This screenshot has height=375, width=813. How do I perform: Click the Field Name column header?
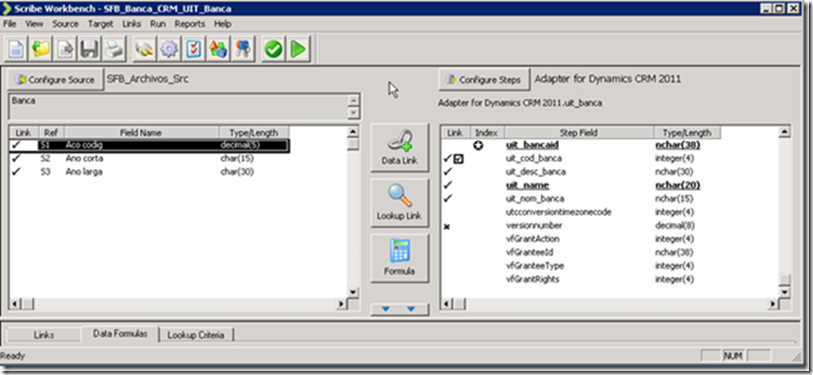tap(141, 133)
